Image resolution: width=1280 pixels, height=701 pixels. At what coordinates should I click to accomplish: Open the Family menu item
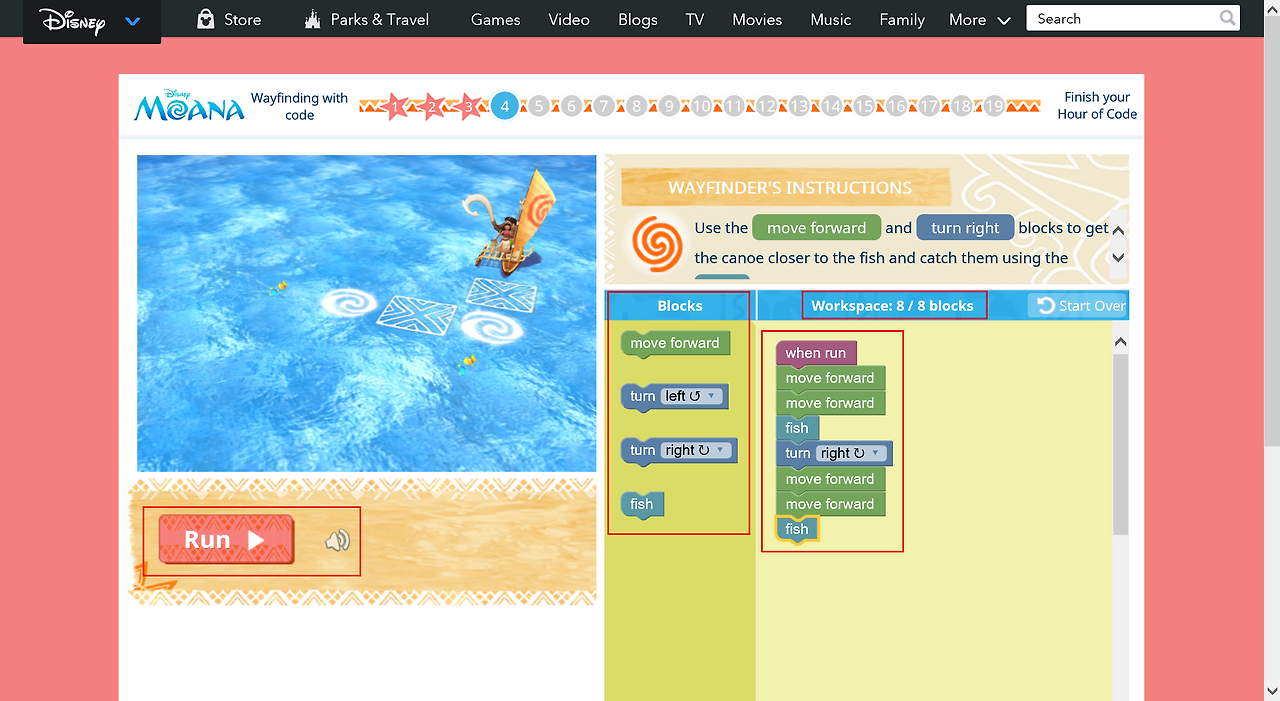pyautogui.click(x=902, y=19)
